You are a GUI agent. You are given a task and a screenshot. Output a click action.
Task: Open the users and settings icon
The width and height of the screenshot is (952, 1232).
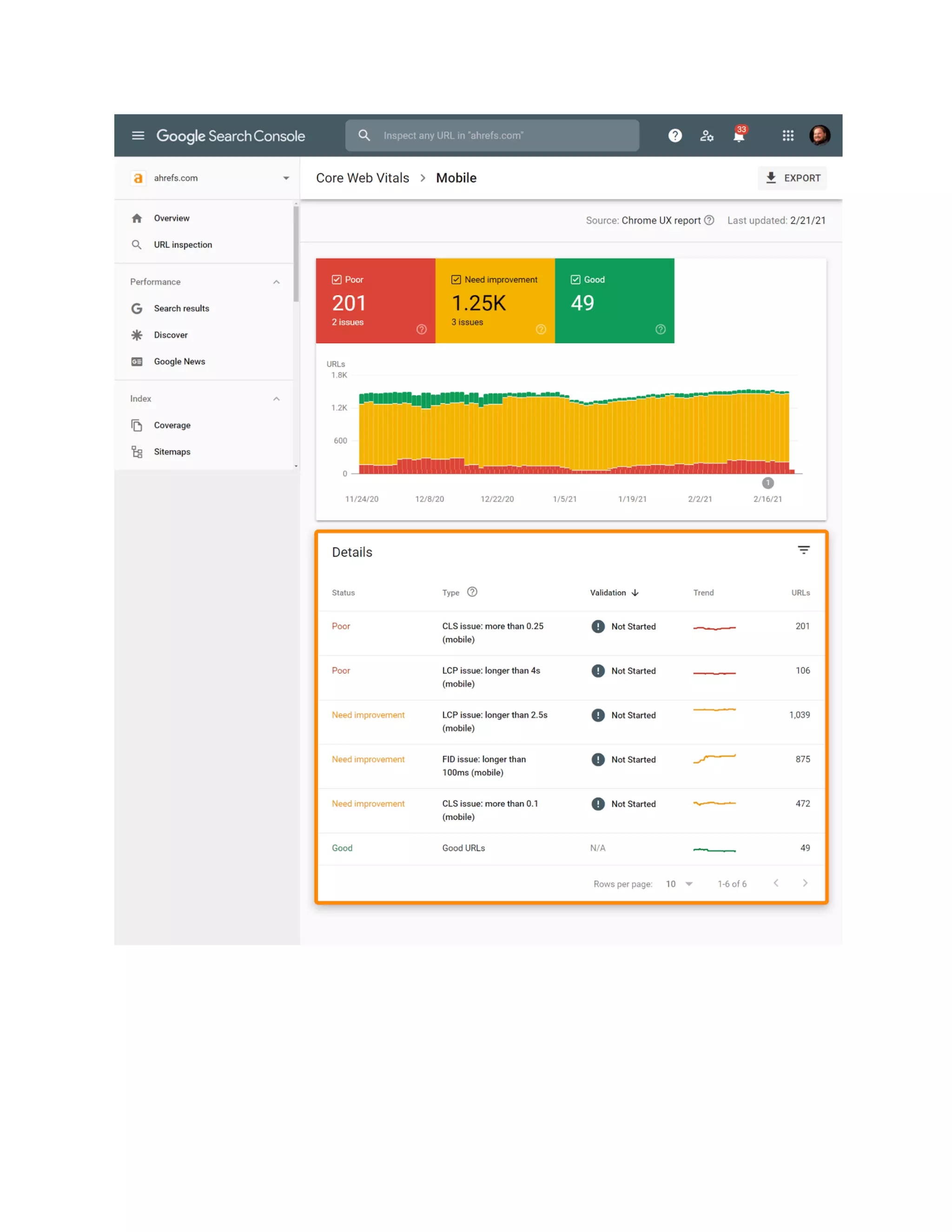(x=706, y=135)
